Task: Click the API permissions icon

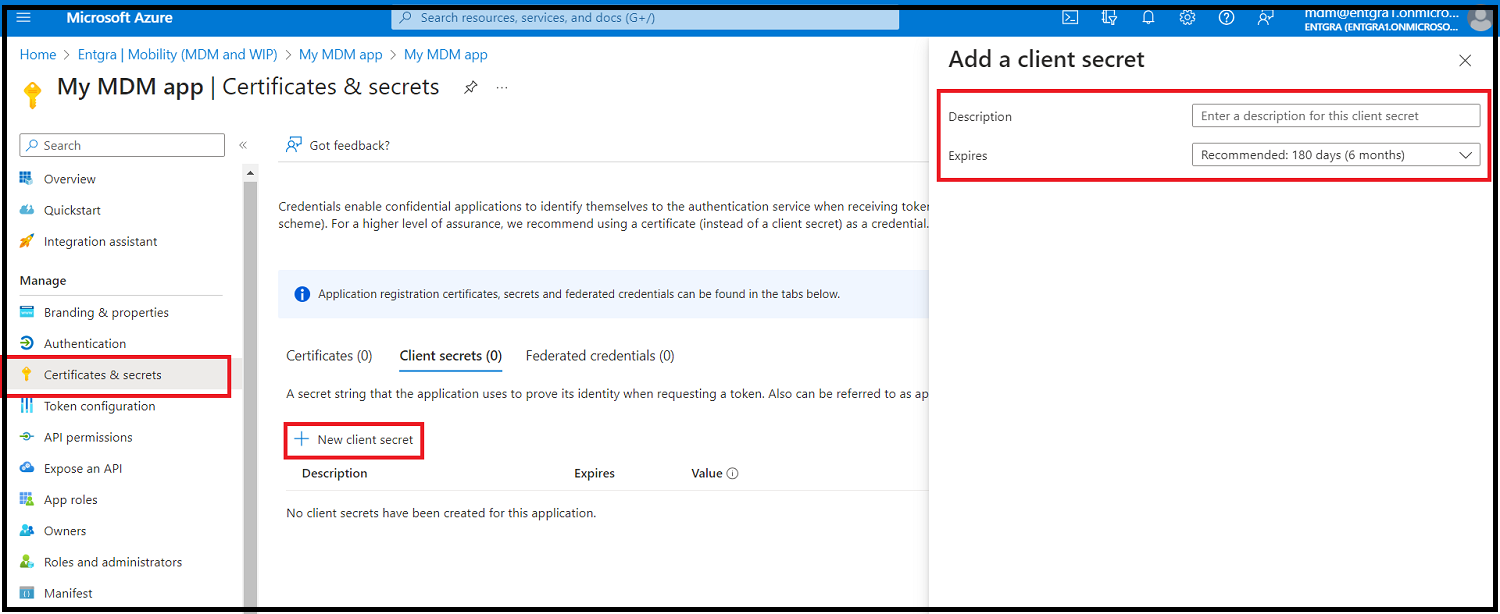Action: click(x=27, y=437)
